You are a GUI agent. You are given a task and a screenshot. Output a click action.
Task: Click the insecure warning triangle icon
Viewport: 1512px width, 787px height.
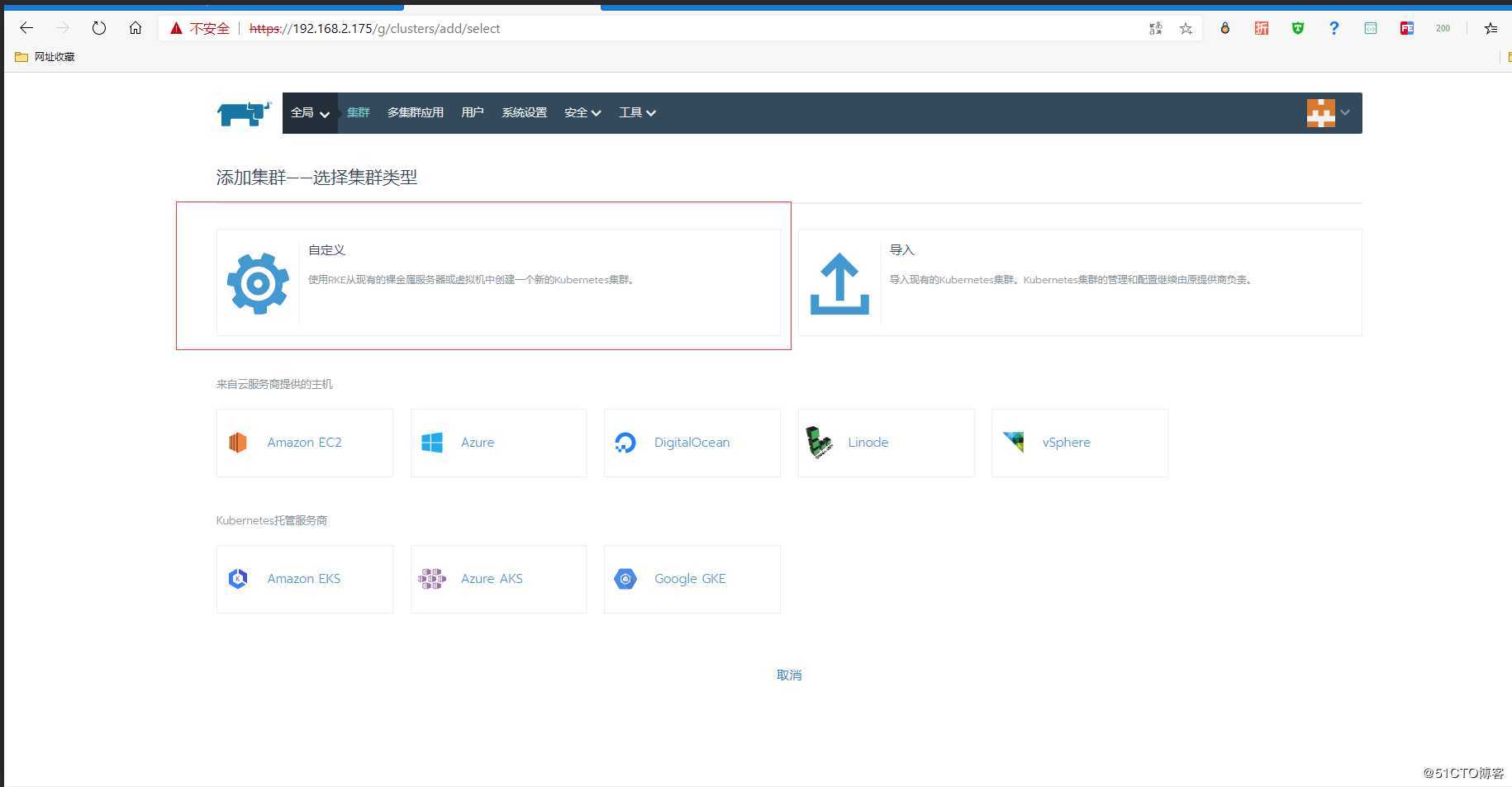176,28
